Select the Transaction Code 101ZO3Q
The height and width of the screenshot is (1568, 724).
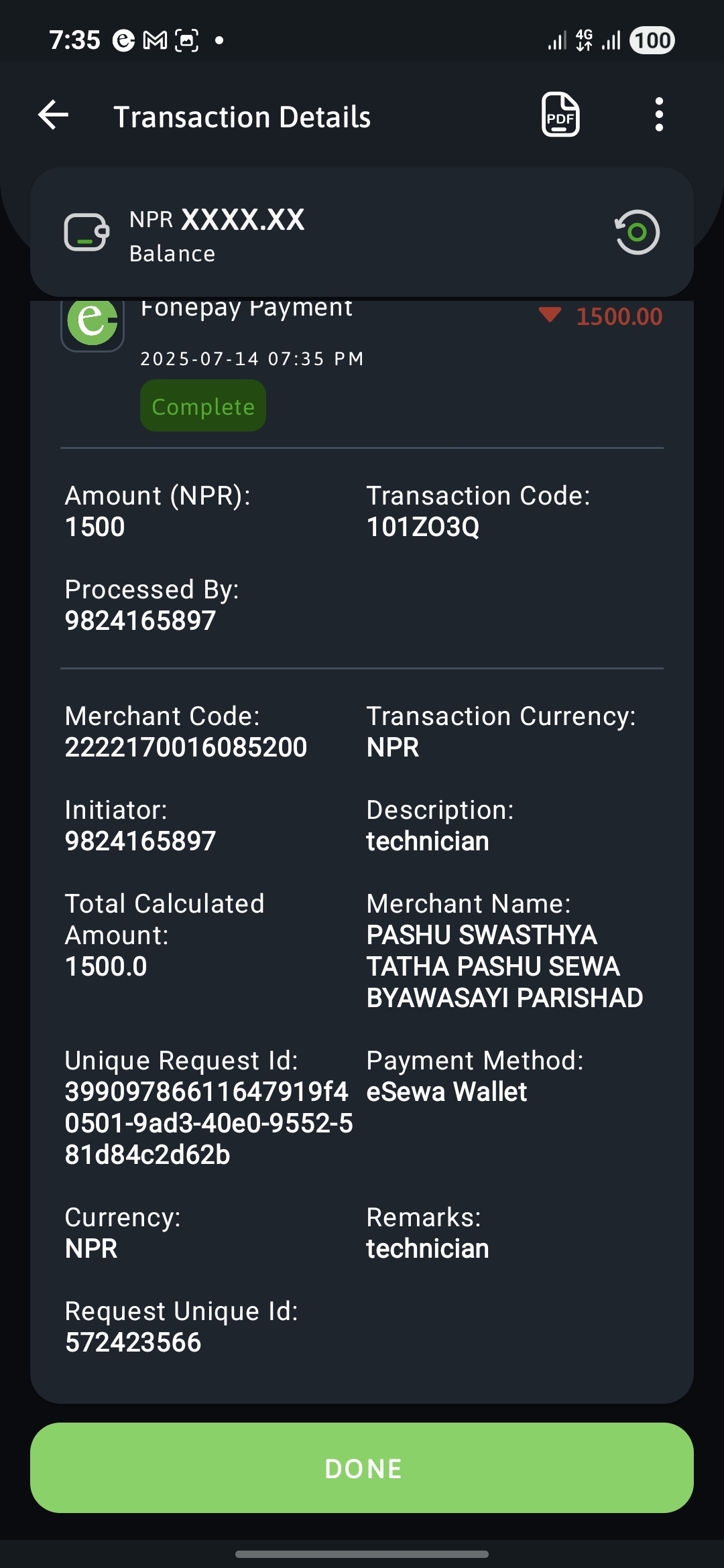coord(423,527)
